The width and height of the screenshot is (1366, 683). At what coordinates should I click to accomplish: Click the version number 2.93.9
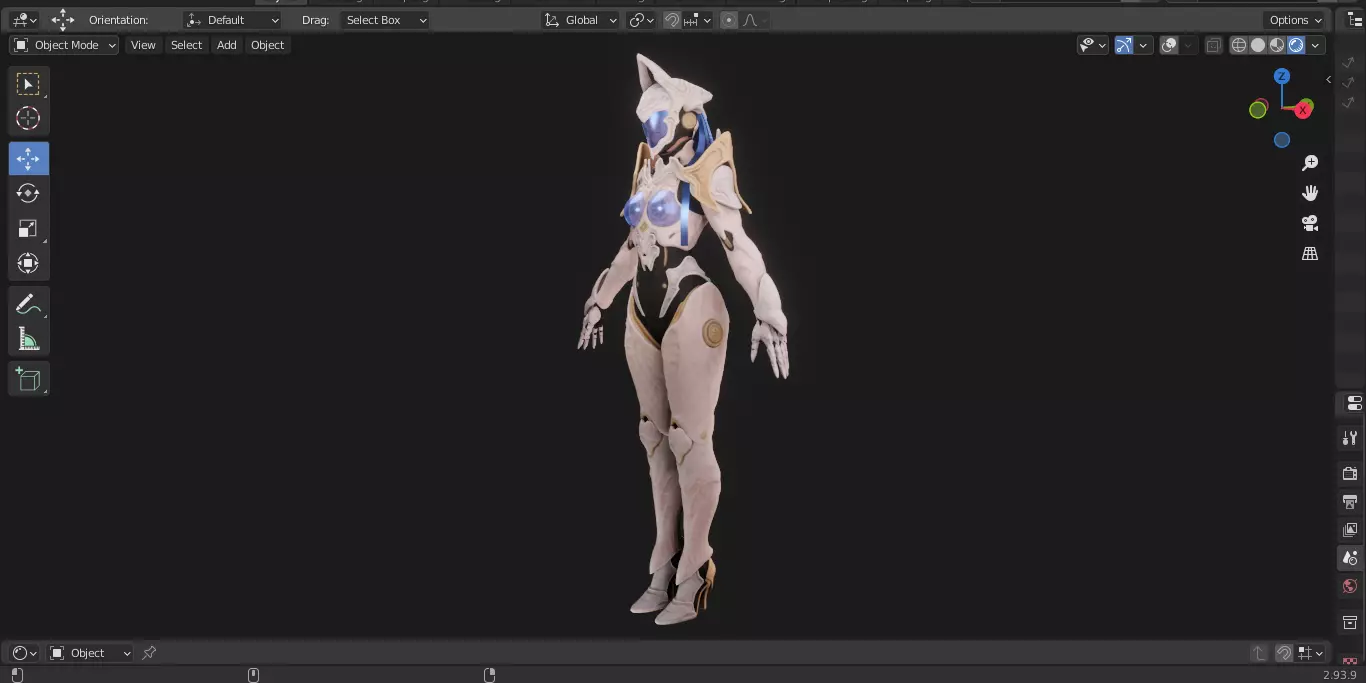1341,675
